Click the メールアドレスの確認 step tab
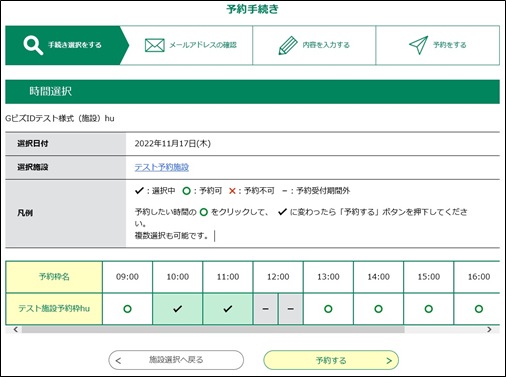 [x=190, y=45]
